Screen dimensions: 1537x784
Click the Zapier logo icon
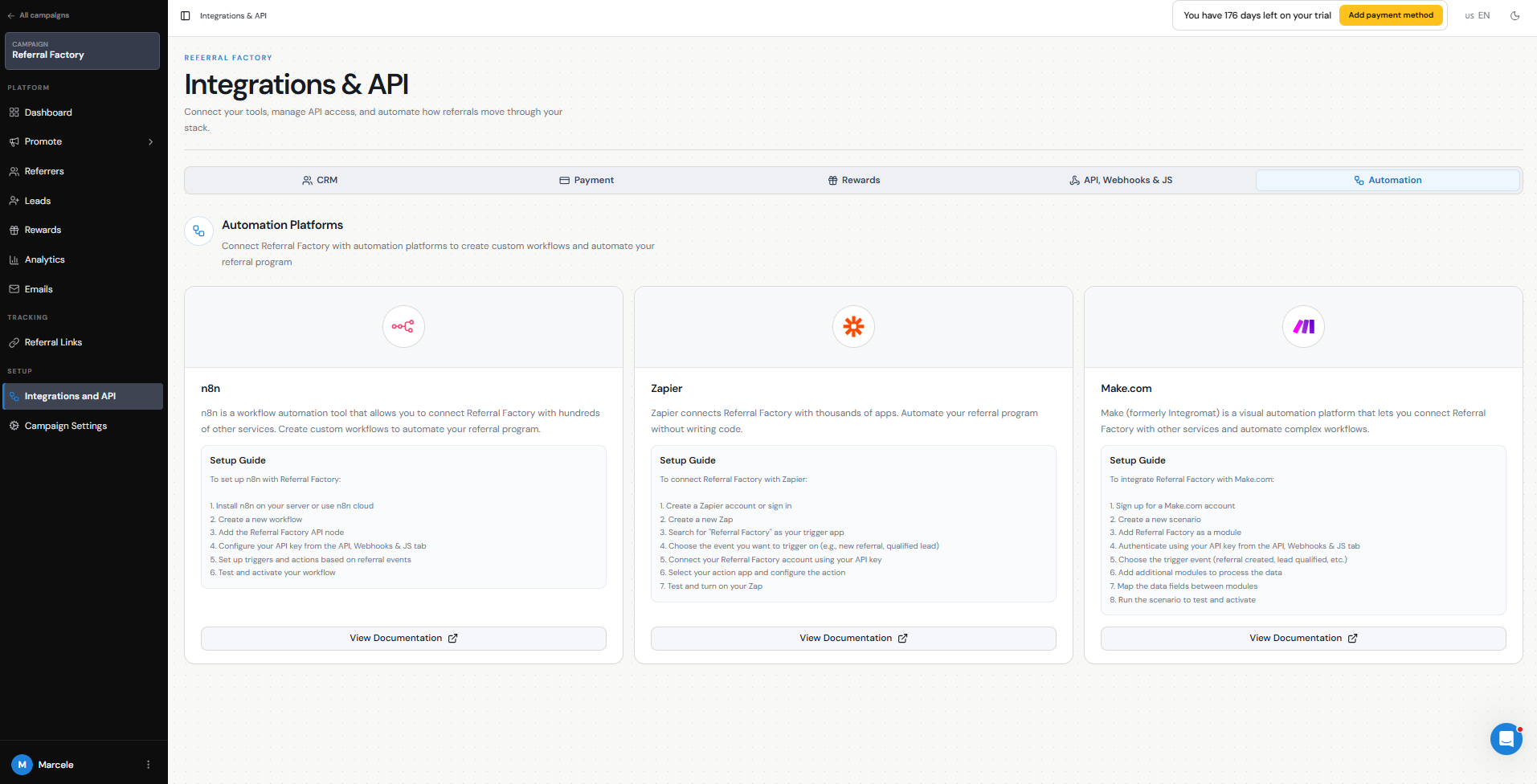pyautogui.click(x=853, y=326)
